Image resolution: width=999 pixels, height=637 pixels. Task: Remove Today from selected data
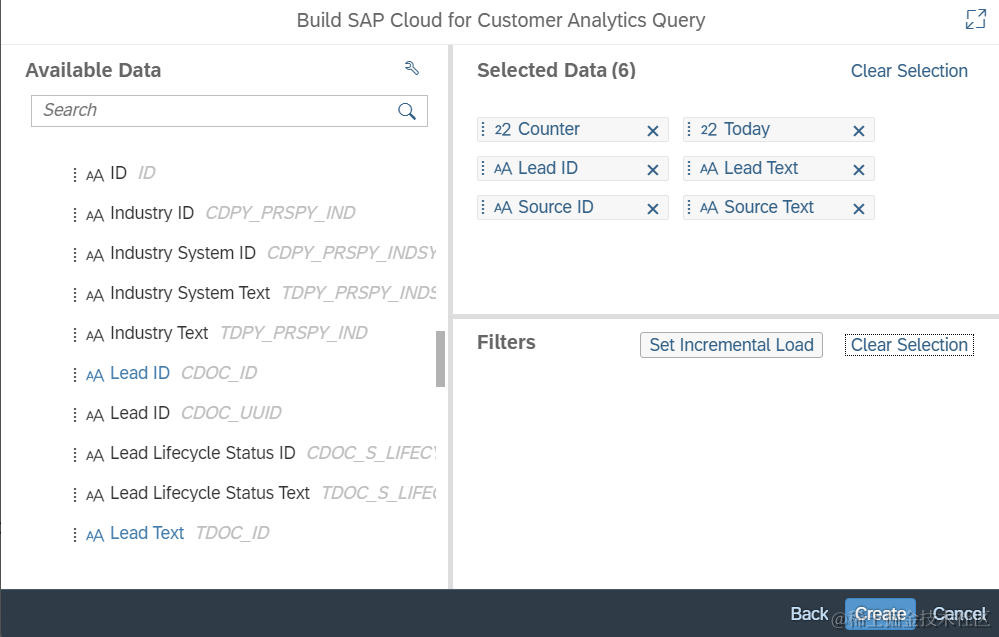(858, 130)
